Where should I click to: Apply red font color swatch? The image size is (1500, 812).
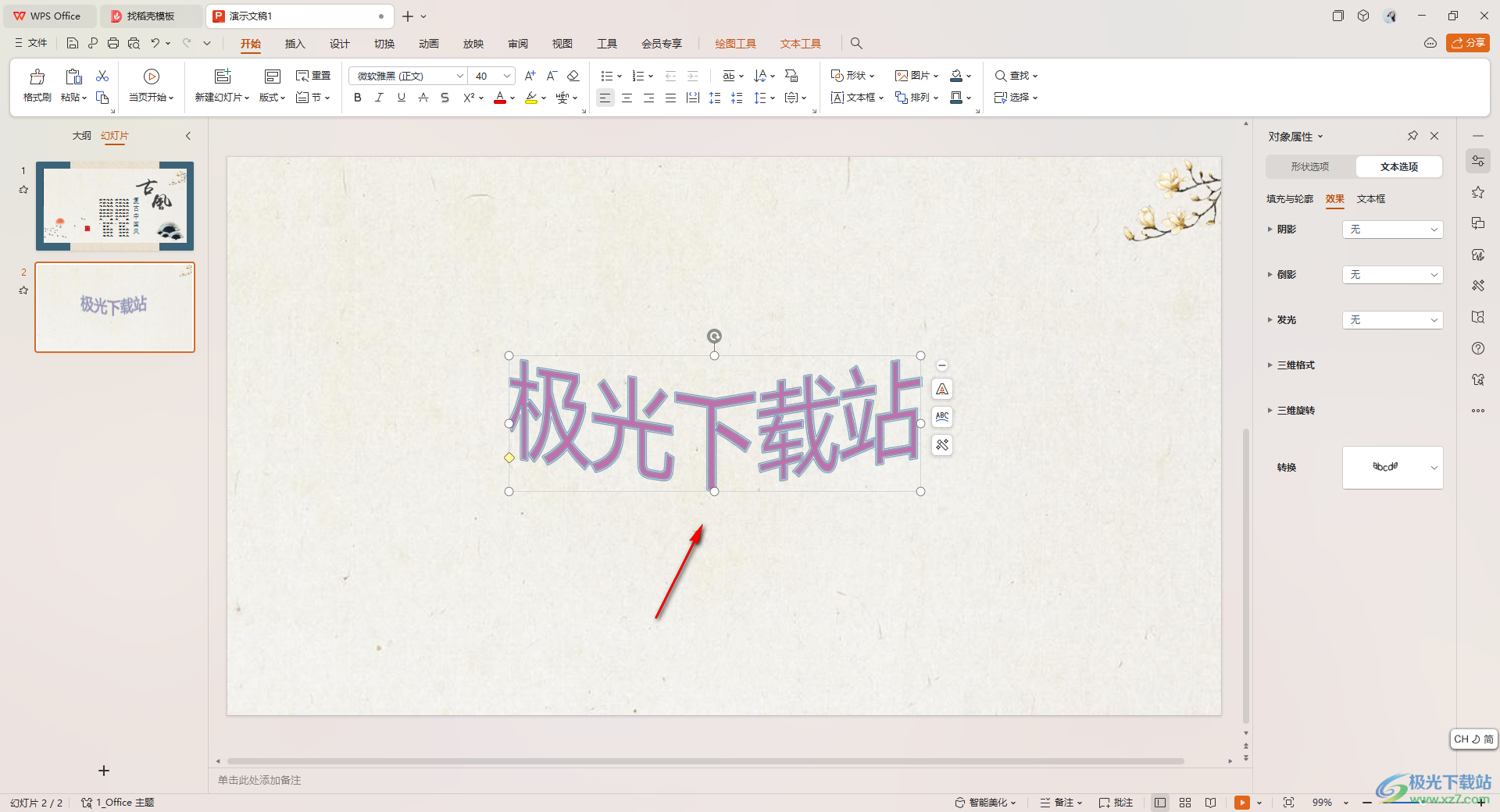pyautogui.click(x=500, y=98)
